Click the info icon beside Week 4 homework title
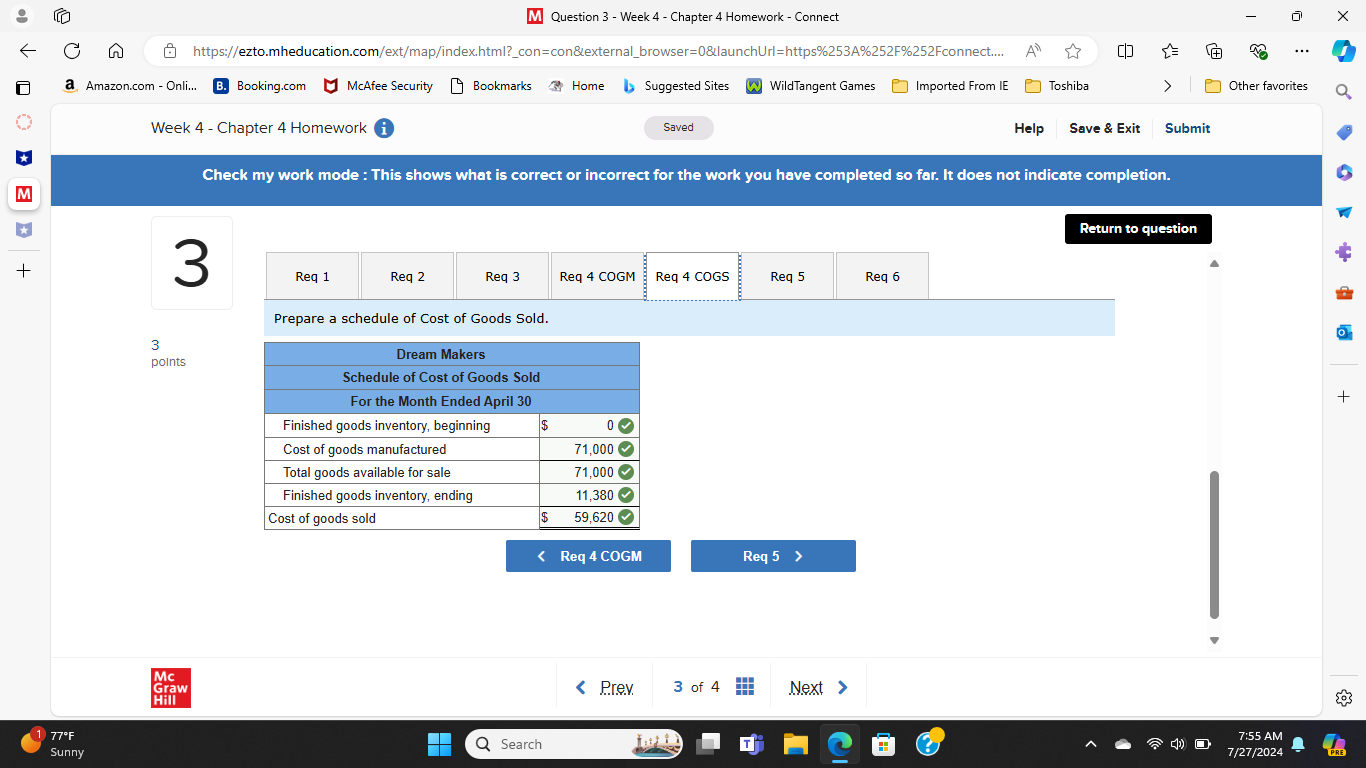Viewport: 1366px width, 768px height. (383, 128)
